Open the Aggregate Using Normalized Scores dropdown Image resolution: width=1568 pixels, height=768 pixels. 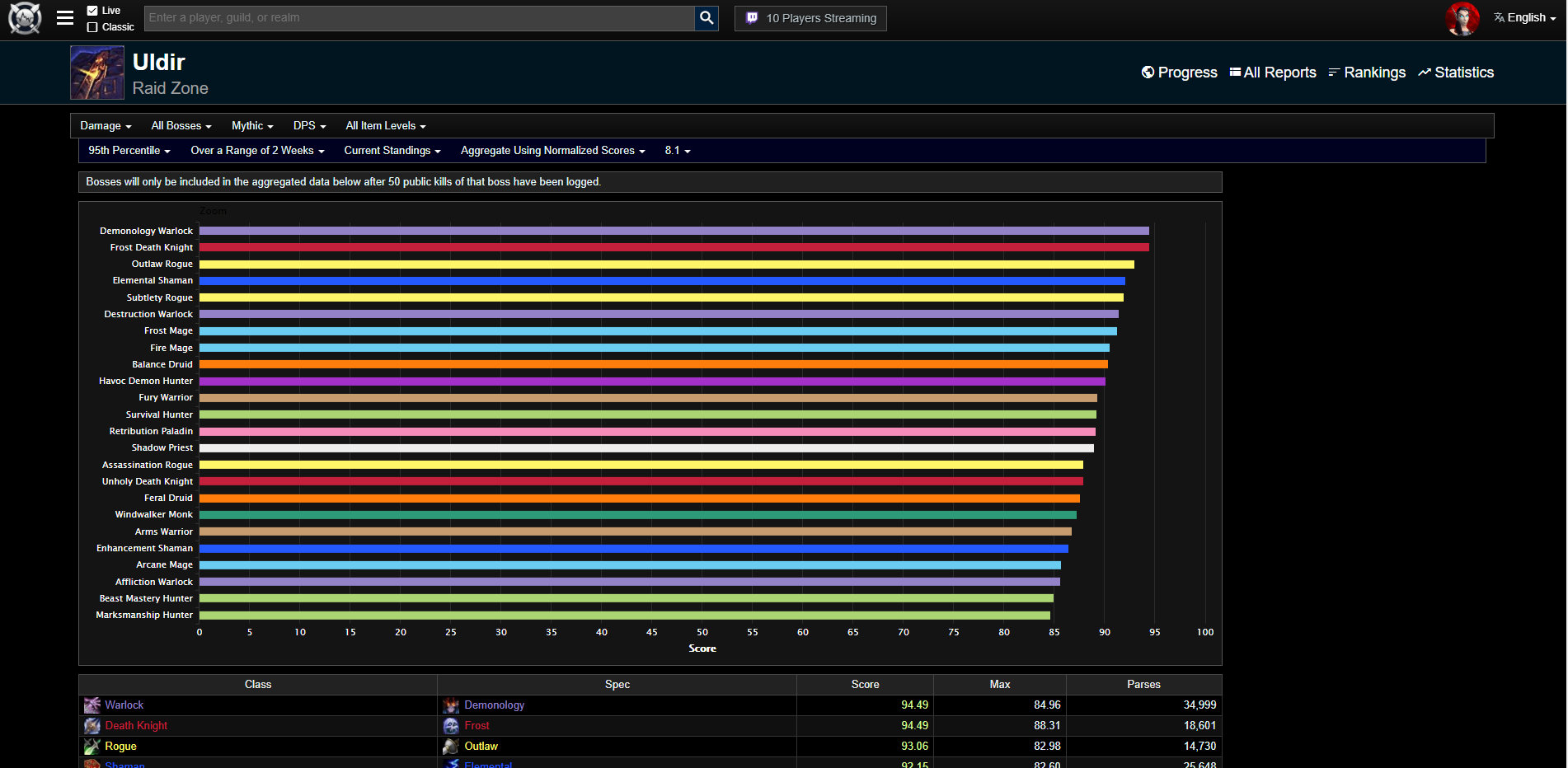click(552, 151)
